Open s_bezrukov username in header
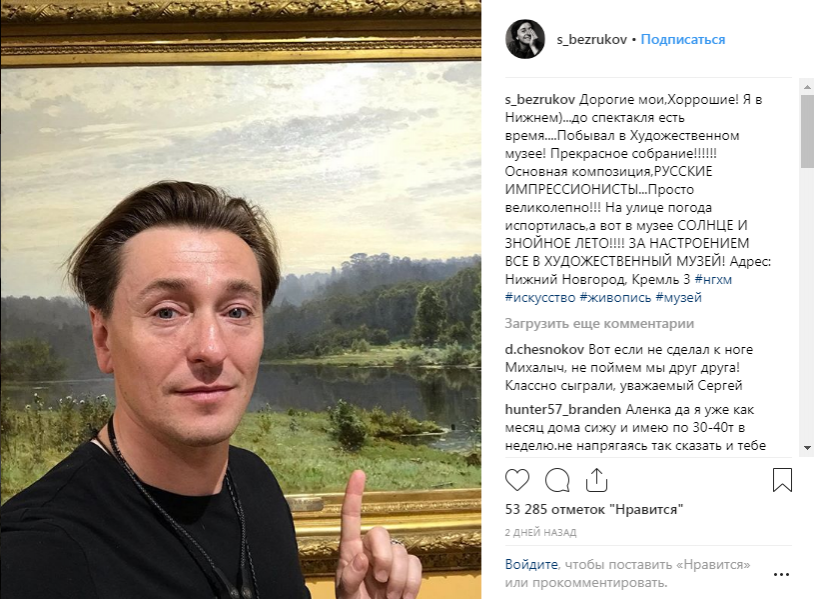The image size is (814, 599). click(x=592, y=39)
